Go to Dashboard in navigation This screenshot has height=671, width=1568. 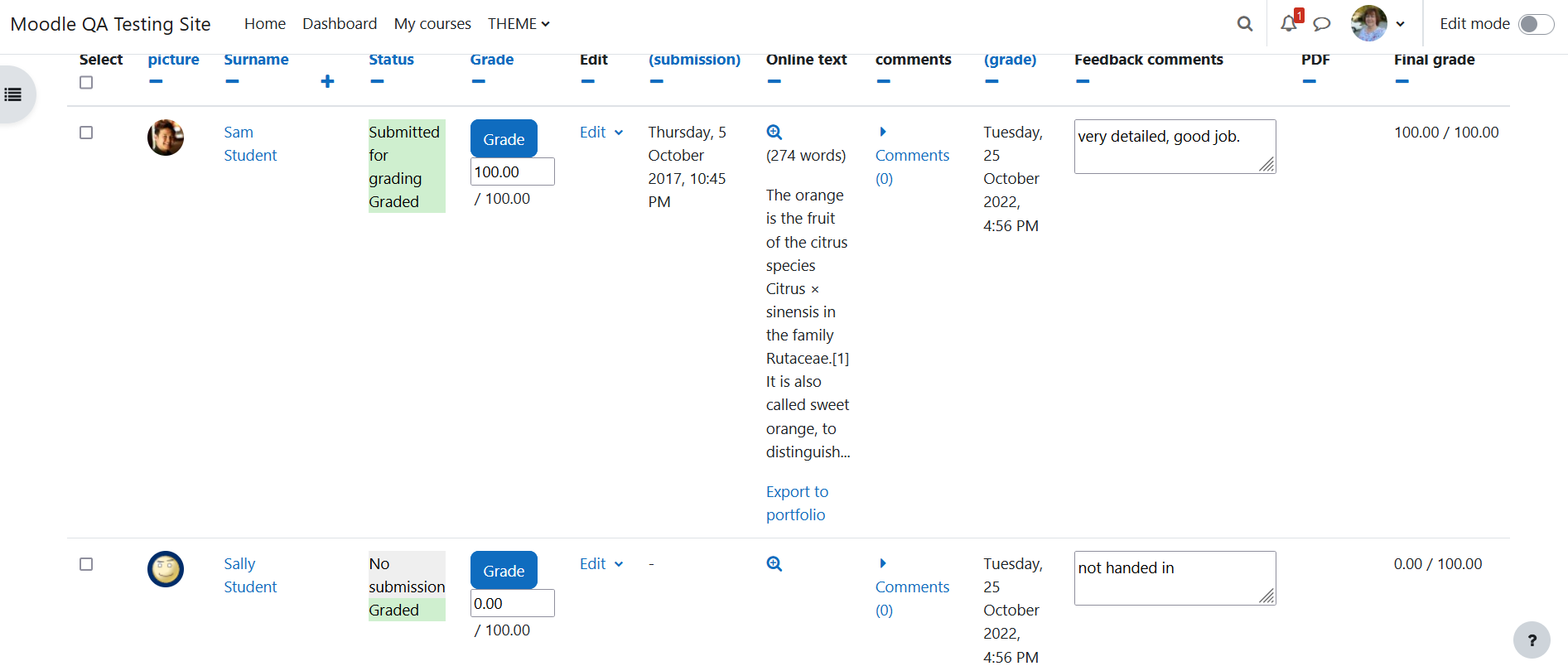click(x=340, y=24)
